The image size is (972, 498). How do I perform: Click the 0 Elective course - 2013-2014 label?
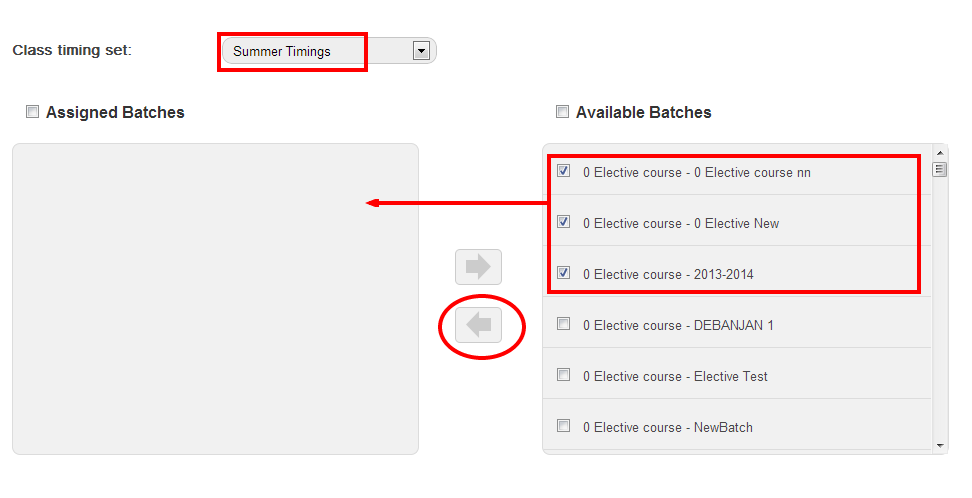(x=668, y=274)
